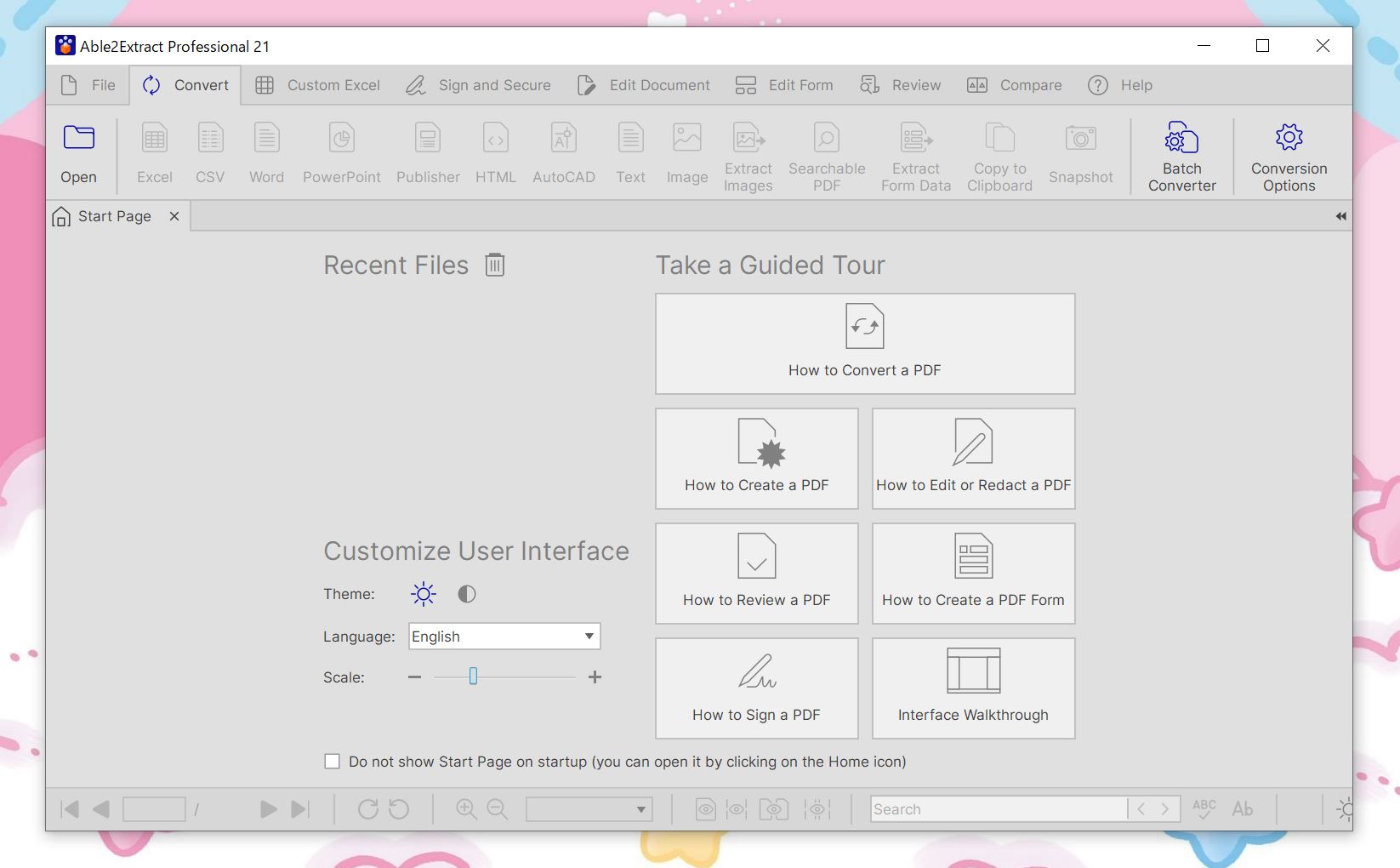The width and height of the screenshot is (1400, 868).
Task: Convert to PowerPoint
Action: pos(342,154)
